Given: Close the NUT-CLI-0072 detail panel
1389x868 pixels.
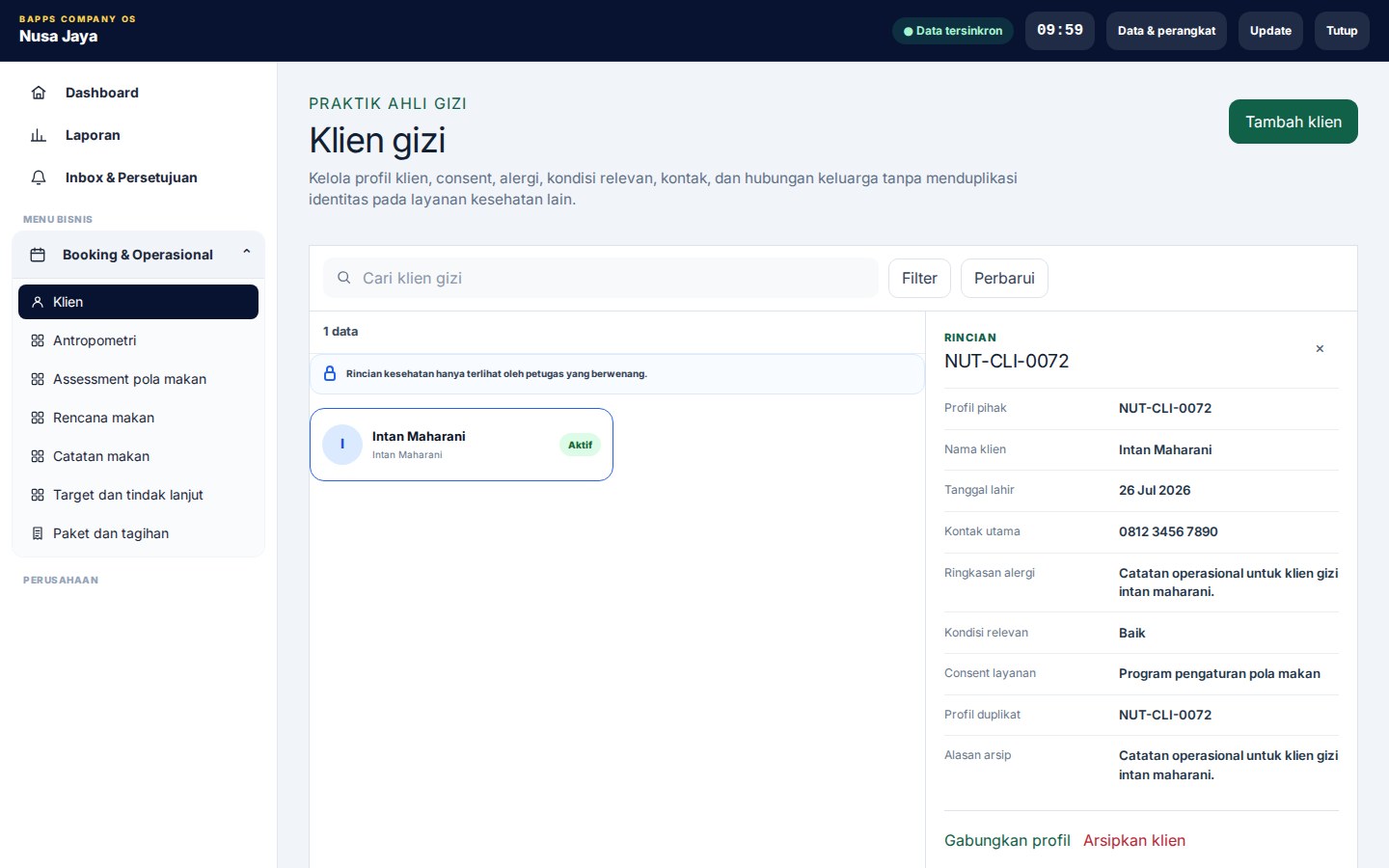Looking at the screenshot, I should click(x=1320, y=349).
